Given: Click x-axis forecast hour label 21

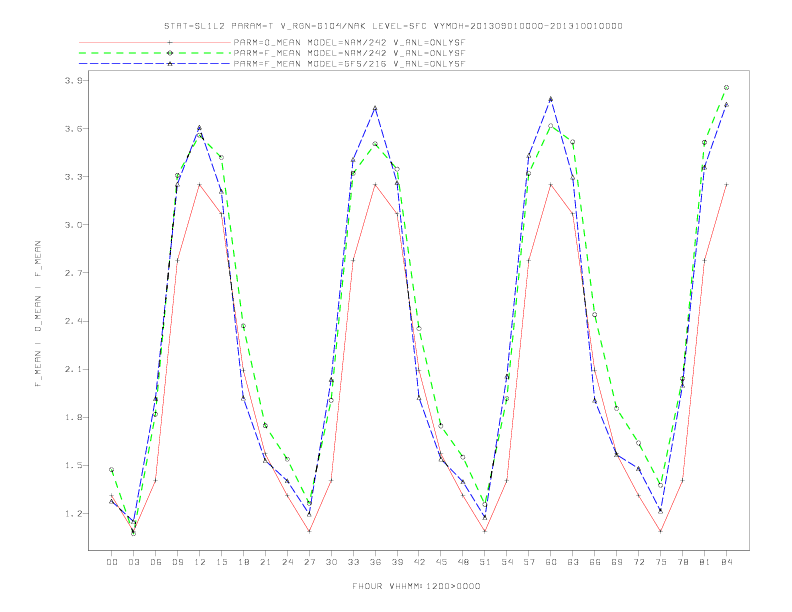Looking at the screenshot, I should 265,562.
